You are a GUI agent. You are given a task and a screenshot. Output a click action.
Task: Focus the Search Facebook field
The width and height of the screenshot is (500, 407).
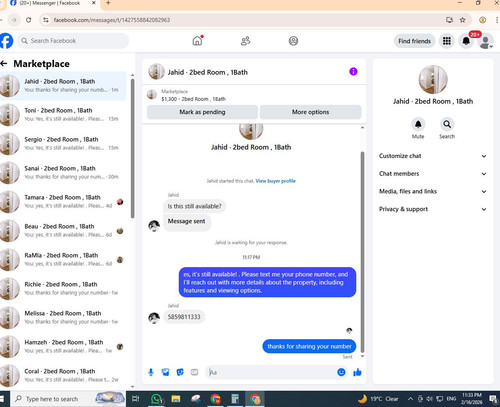click(x=73, y=41)
